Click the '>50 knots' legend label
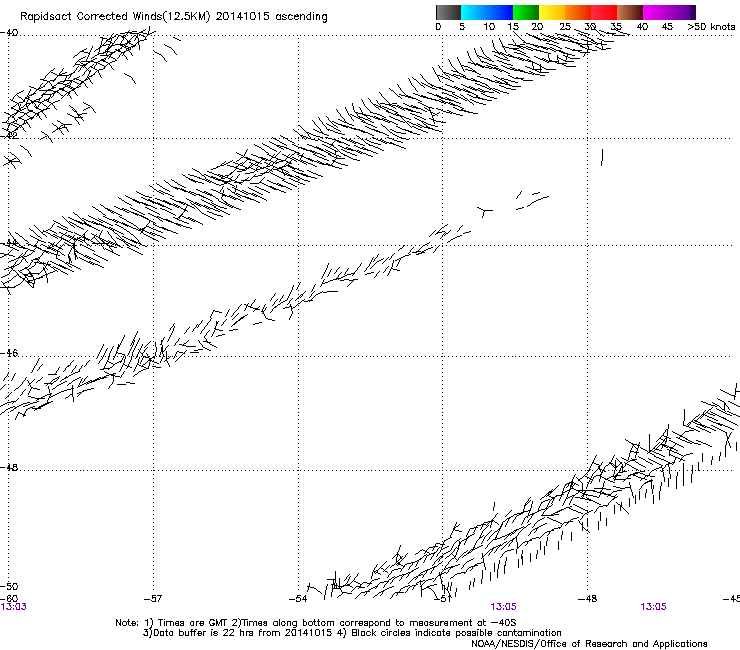The height and width of the screenshot is (650, 740). (x=711, y=27)
